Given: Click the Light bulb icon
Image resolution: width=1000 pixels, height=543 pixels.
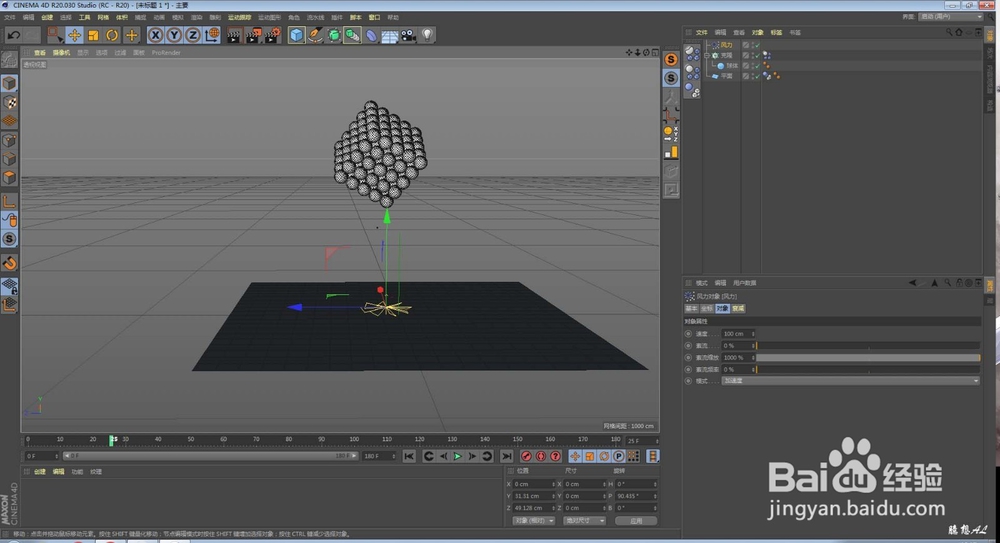Looking at the screenshot, I should click(x=427, y=35).
